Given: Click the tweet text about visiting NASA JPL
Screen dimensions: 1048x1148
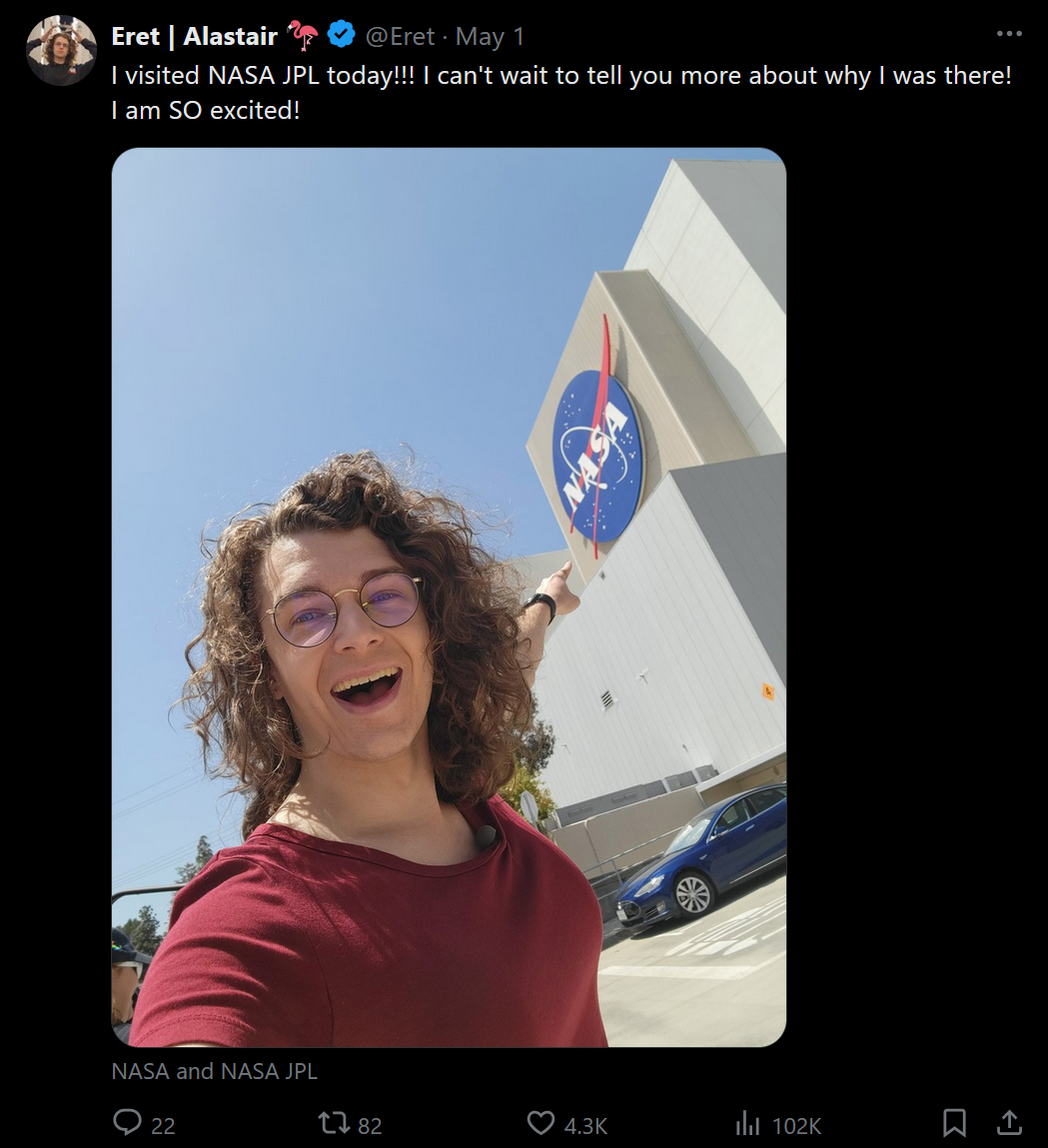Looking at the screenshot, I should coord(561,92).
